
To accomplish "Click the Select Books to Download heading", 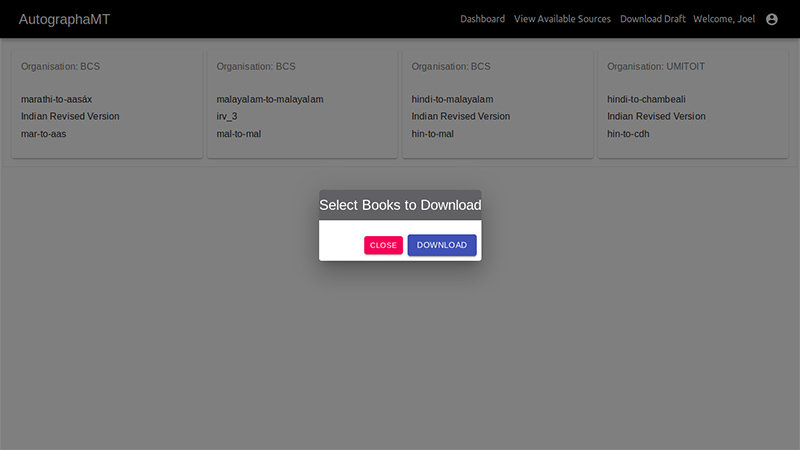I will [400, 205].
